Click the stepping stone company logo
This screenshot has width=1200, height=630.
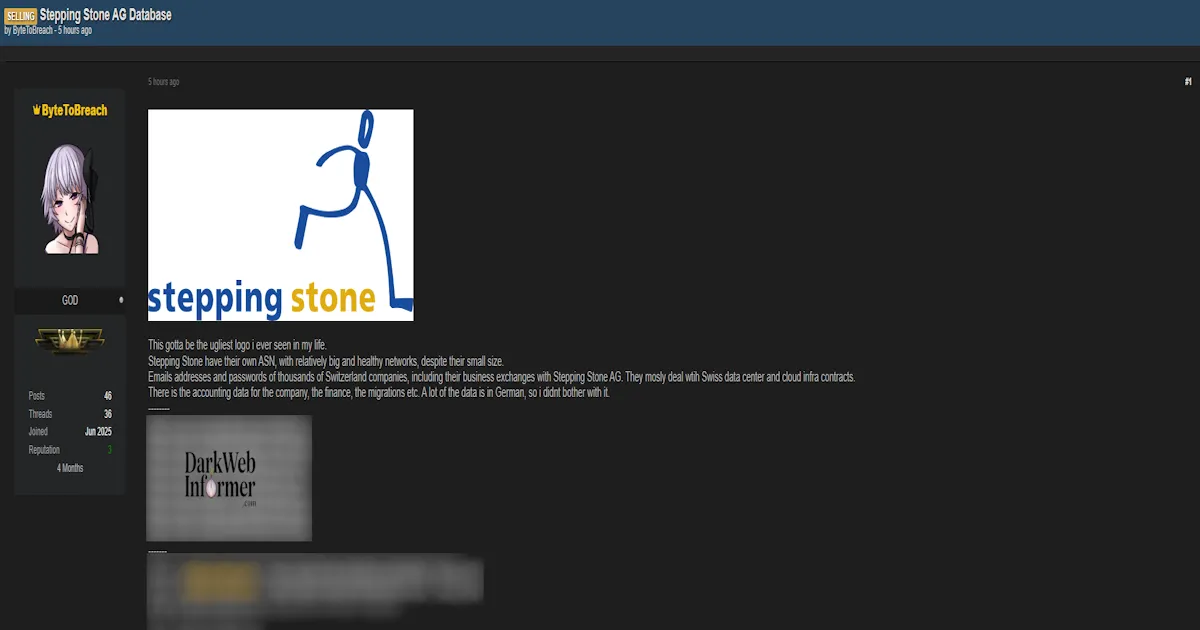(280, 214)
